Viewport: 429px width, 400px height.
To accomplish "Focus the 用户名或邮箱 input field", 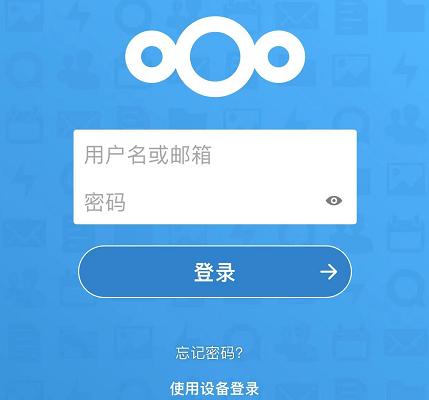I will (215, 154).
